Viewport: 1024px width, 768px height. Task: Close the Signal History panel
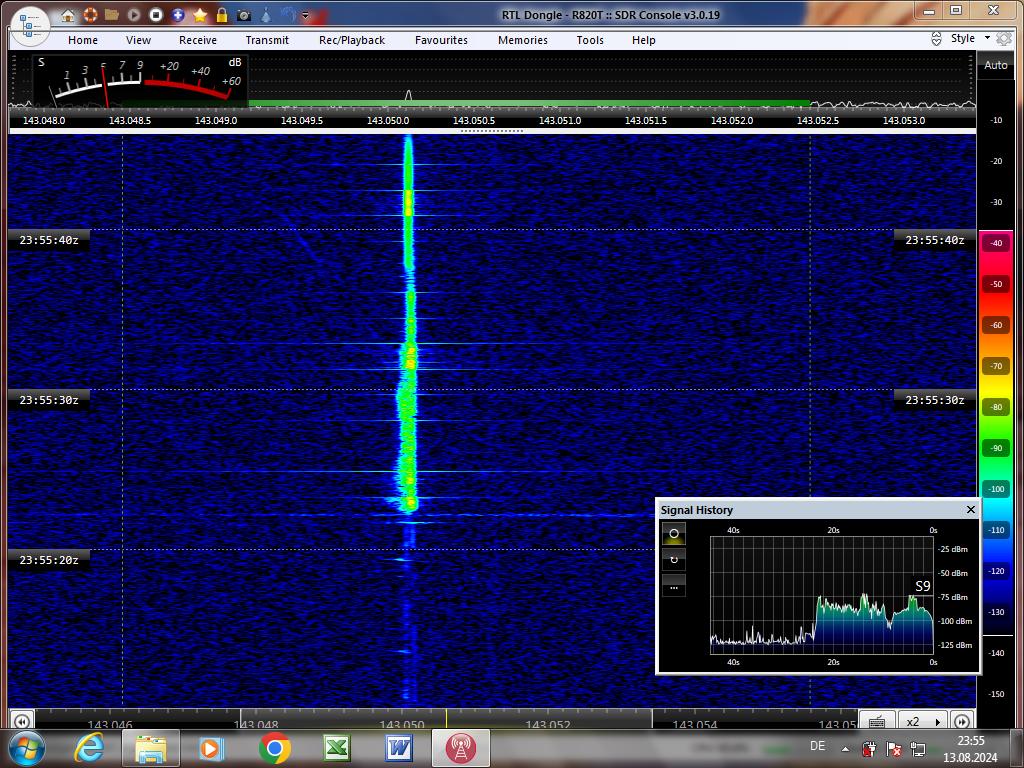[x=970, y=509]
